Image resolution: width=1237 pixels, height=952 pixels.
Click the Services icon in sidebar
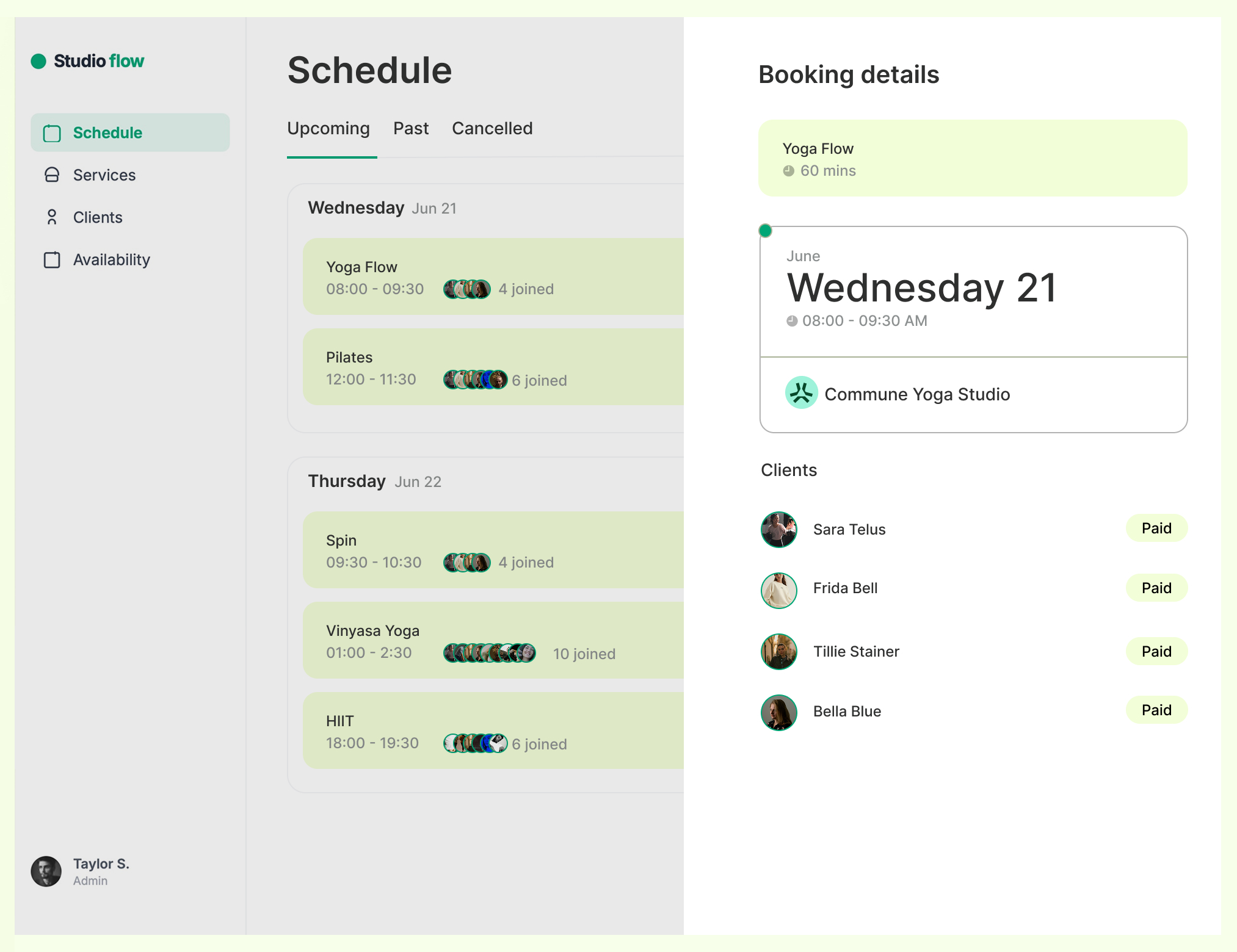(x=52, y=175)
